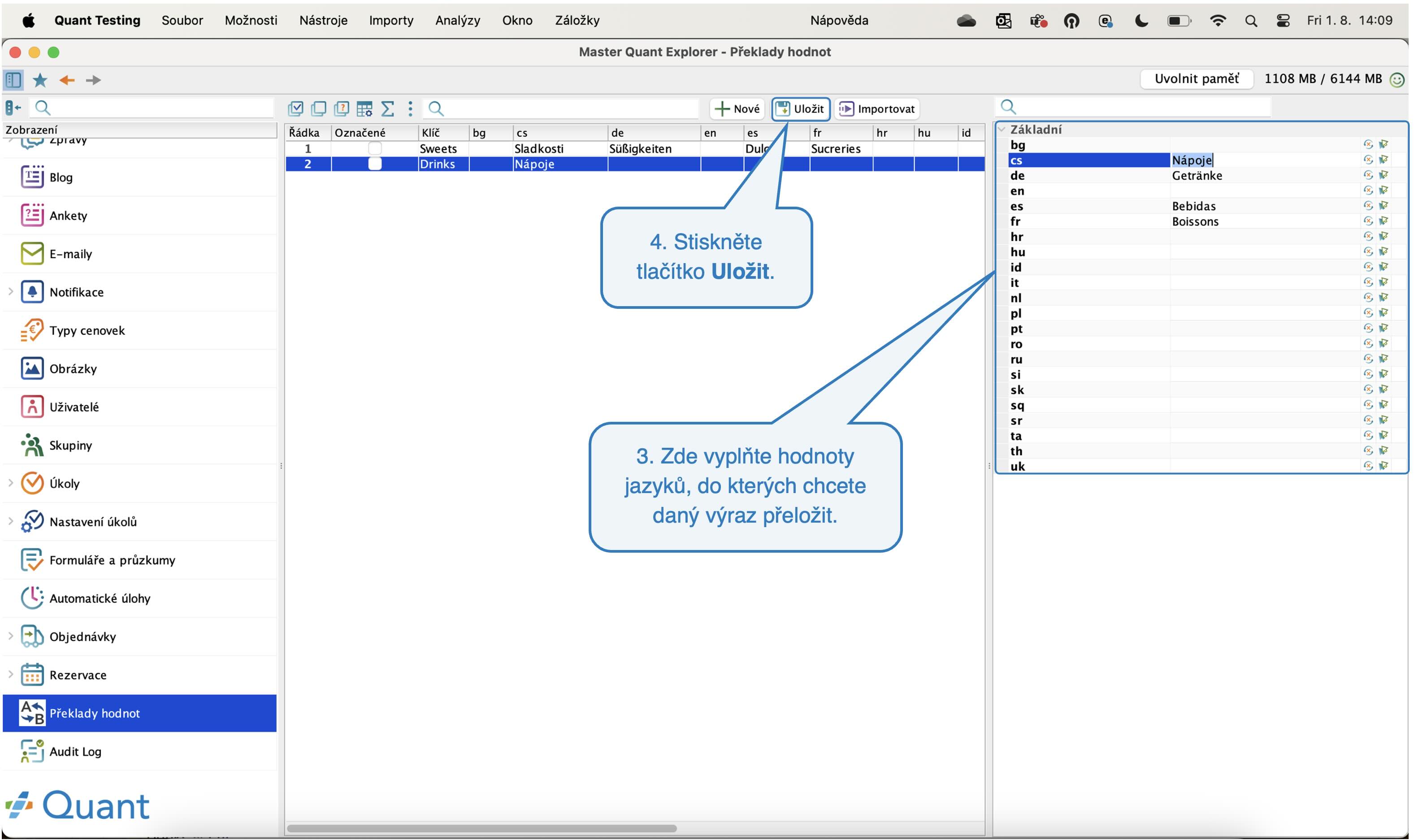The image size is (1414, 840).
Task: Open the table column settings icon
Action: tap(364, 108)
